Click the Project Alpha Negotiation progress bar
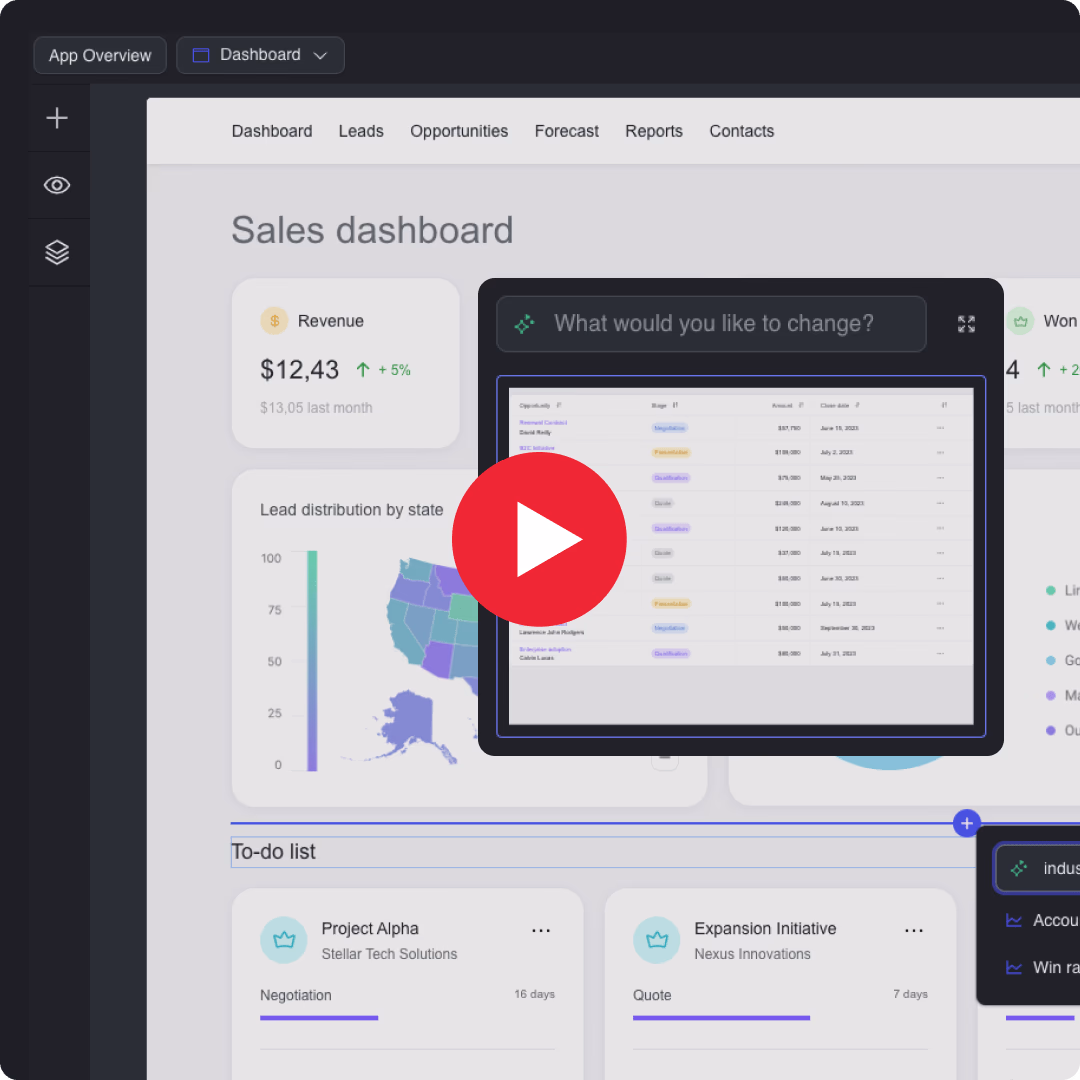1080x1080 pixels. 319,1017
